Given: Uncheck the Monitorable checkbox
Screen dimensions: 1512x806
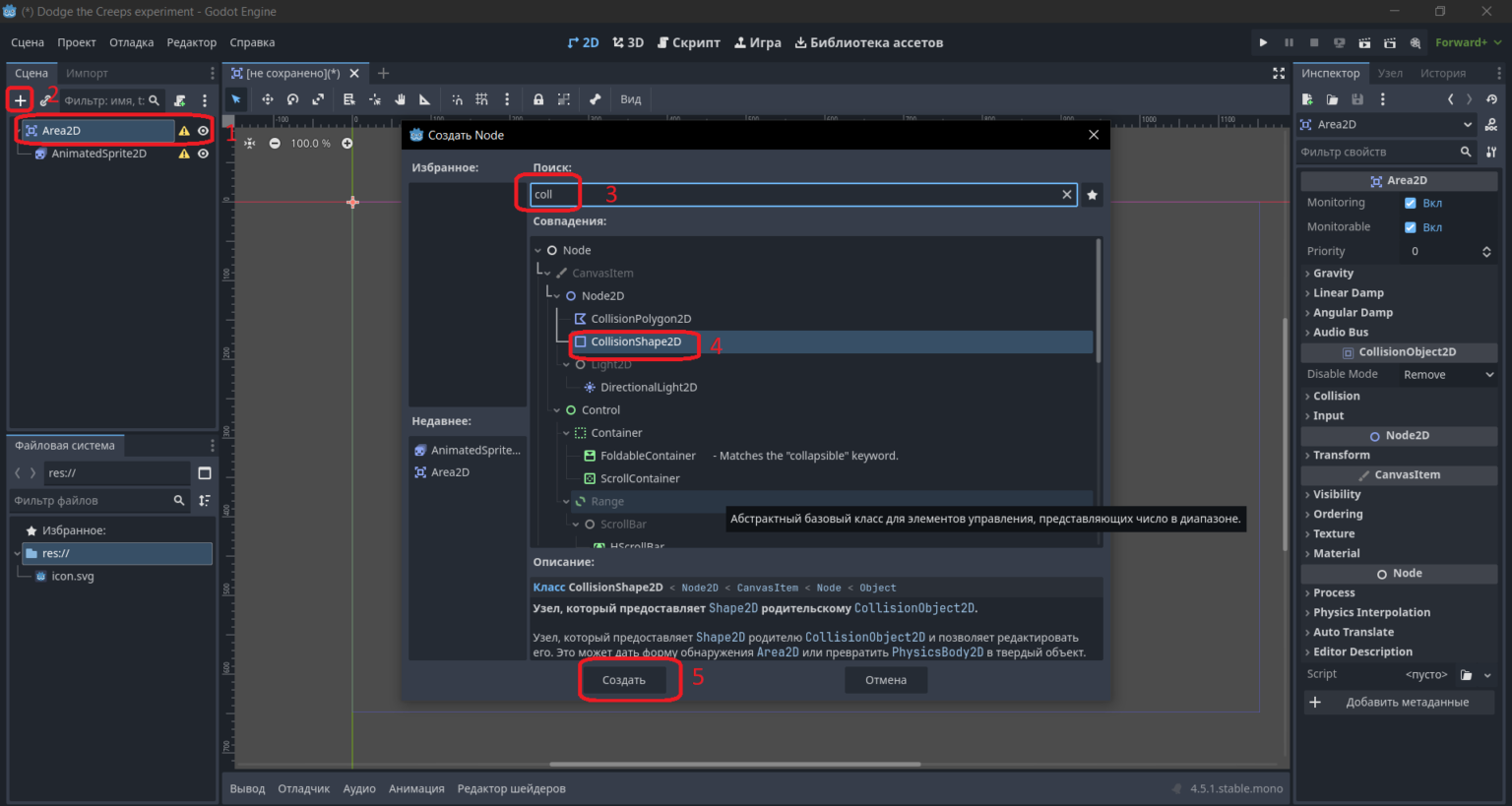Looking at the screenshot, I should click(1411, 227).
